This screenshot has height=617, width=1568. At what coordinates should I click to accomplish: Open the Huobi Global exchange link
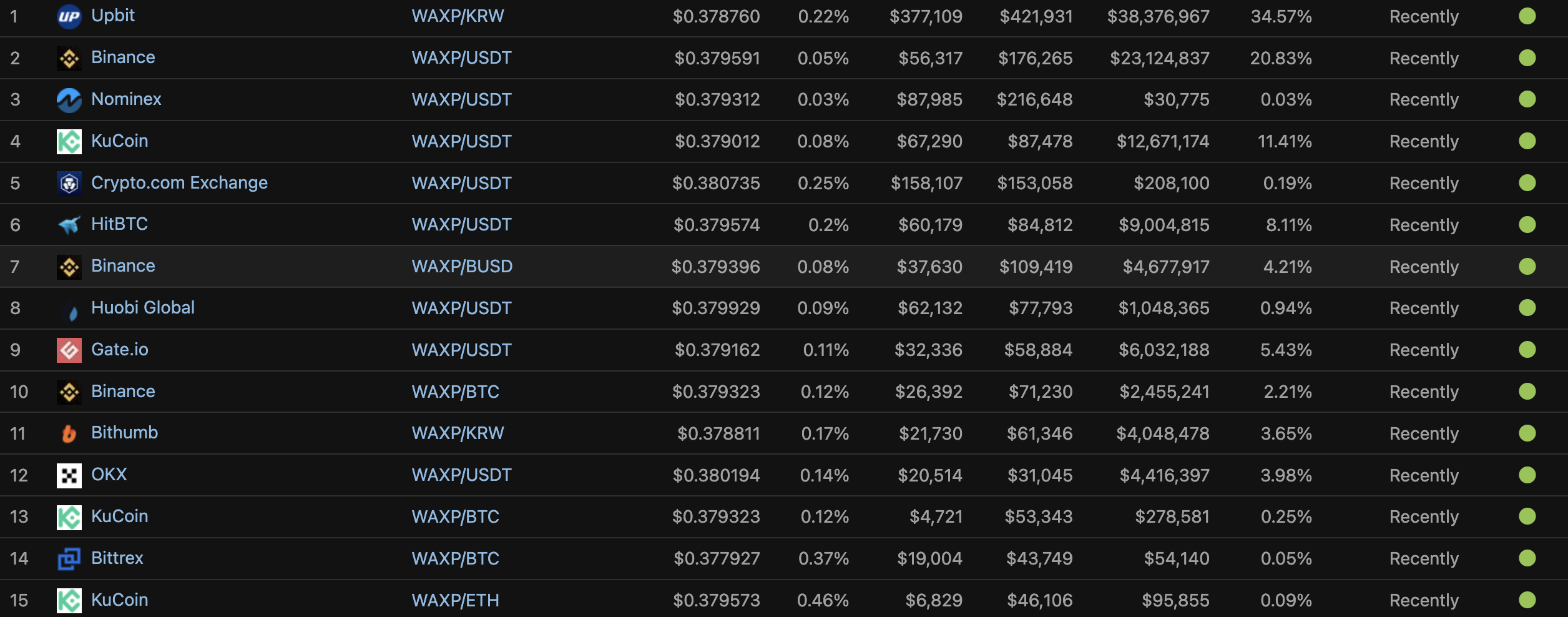point(143,307)
